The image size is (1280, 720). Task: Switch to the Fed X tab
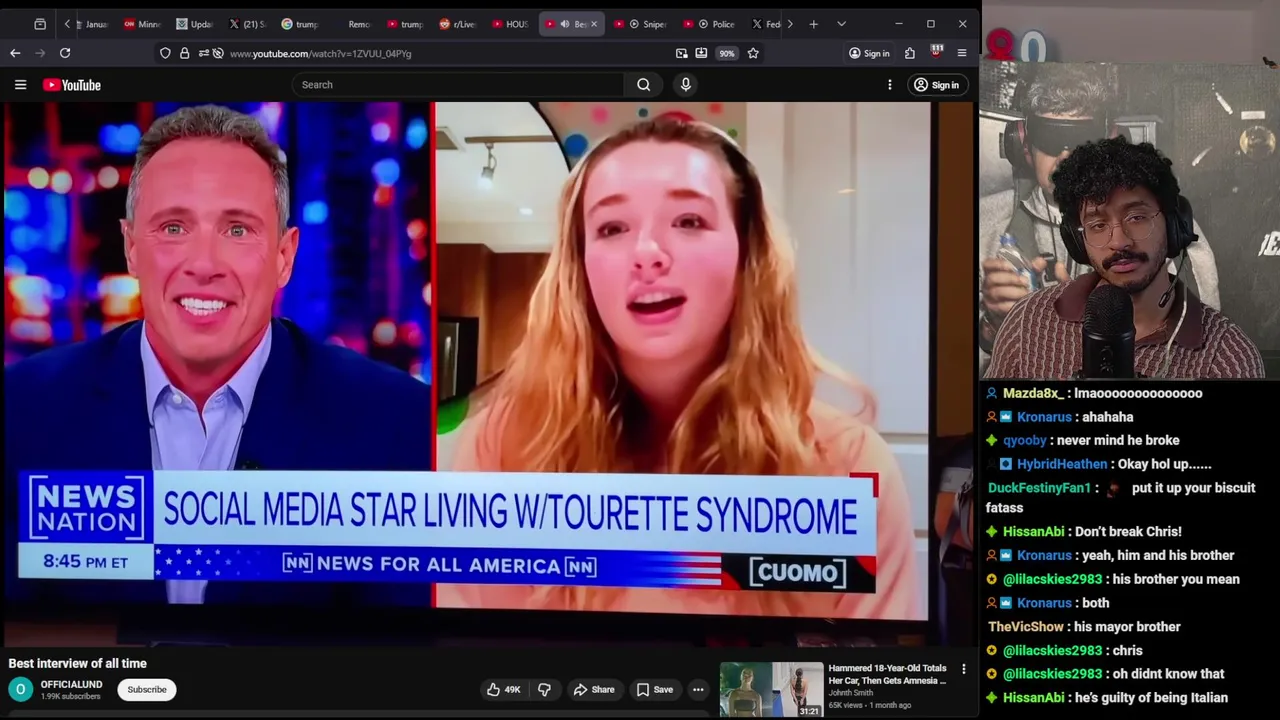[766, 24]
